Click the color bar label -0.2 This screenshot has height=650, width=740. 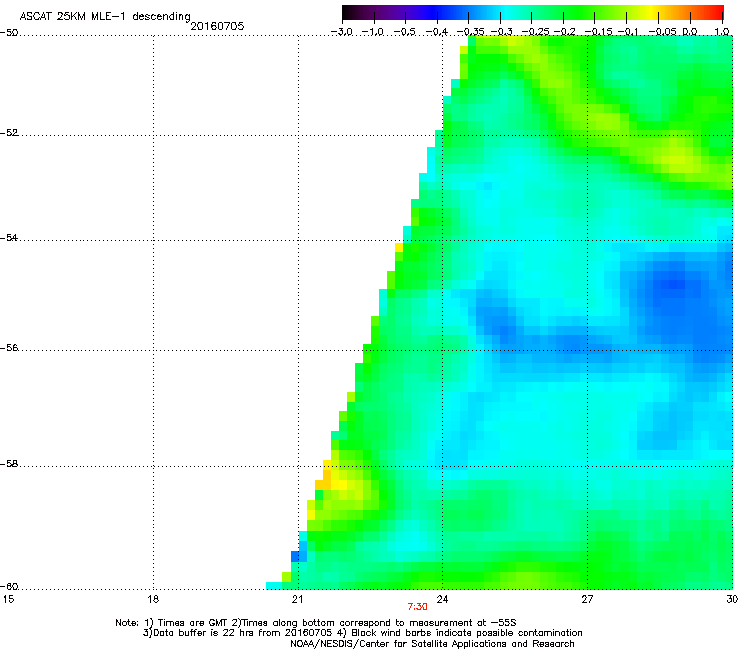(565, 32)
